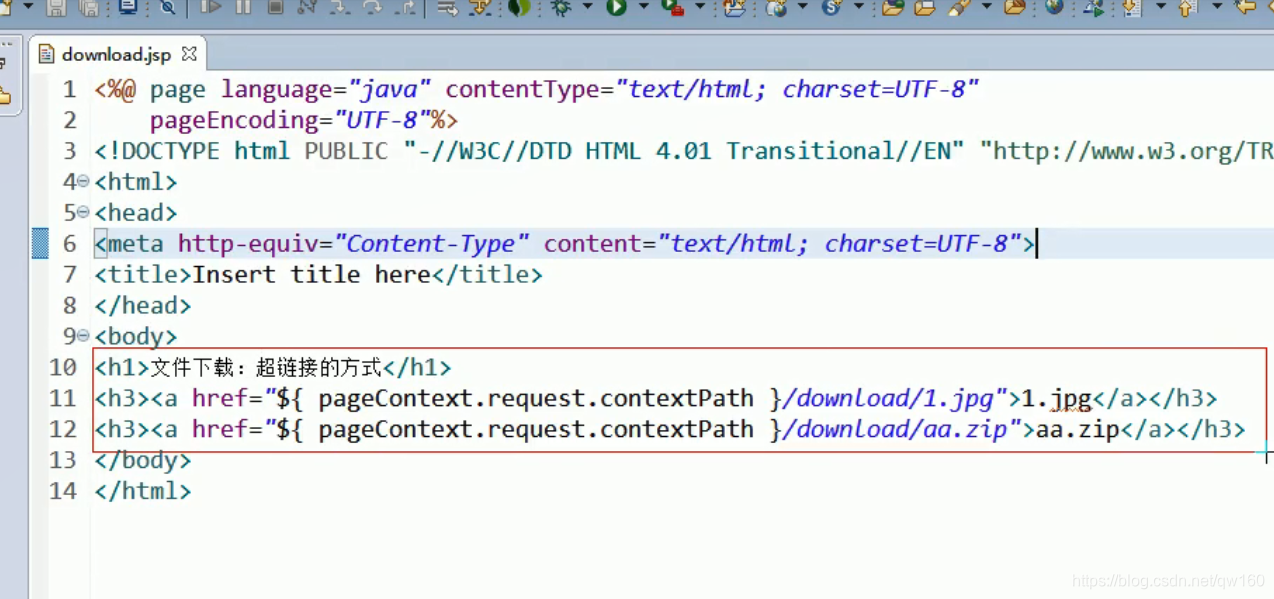Click the Terminate stop icon

point(275,7)
